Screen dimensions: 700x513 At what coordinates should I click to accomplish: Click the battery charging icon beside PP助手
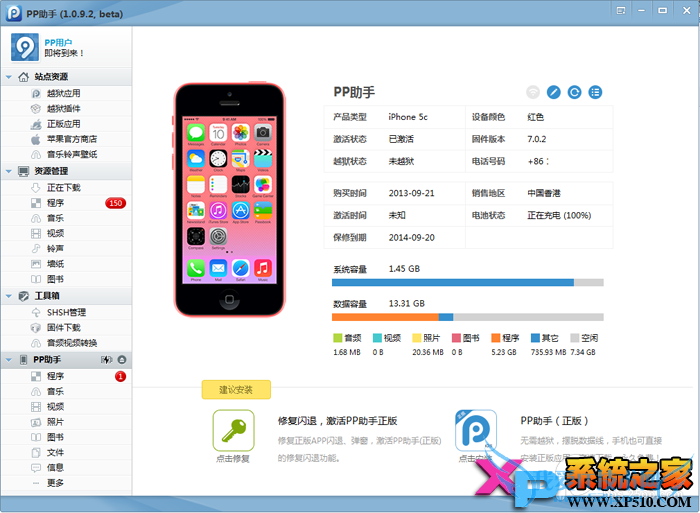[107, 359]
